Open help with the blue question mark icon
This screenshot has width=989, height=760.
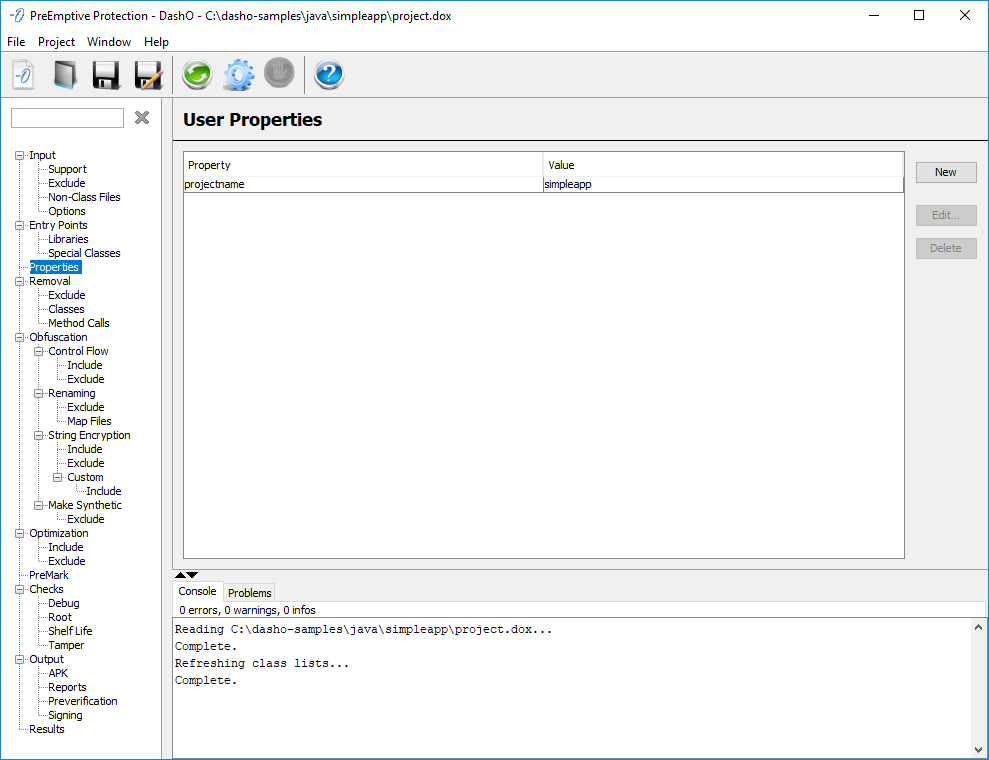[329, 75]
